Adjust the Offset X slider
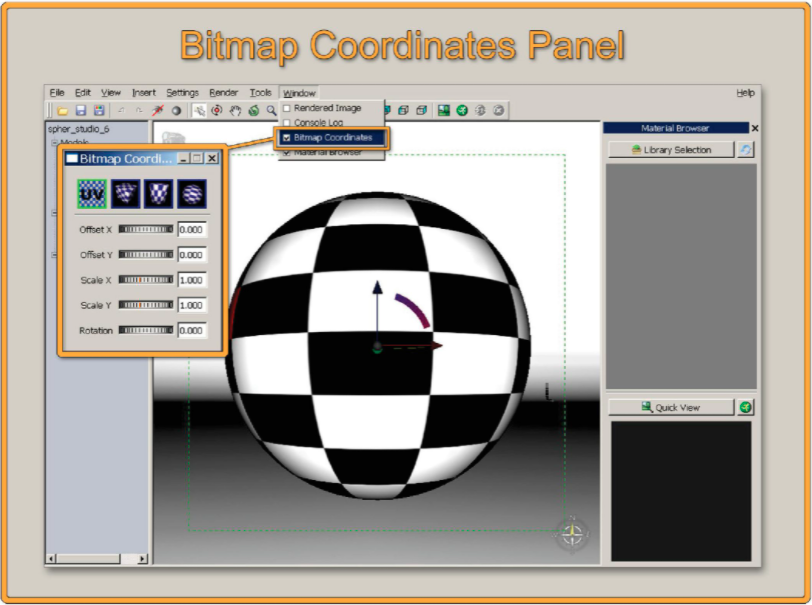812x605 pixels. 146,229
